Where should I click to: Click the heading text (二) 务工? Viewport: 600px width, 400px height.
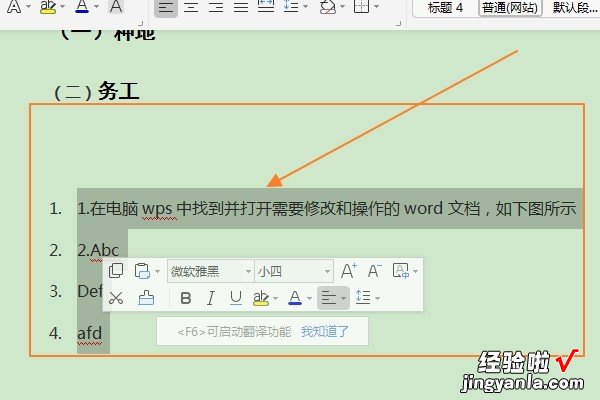pos(96,91)
